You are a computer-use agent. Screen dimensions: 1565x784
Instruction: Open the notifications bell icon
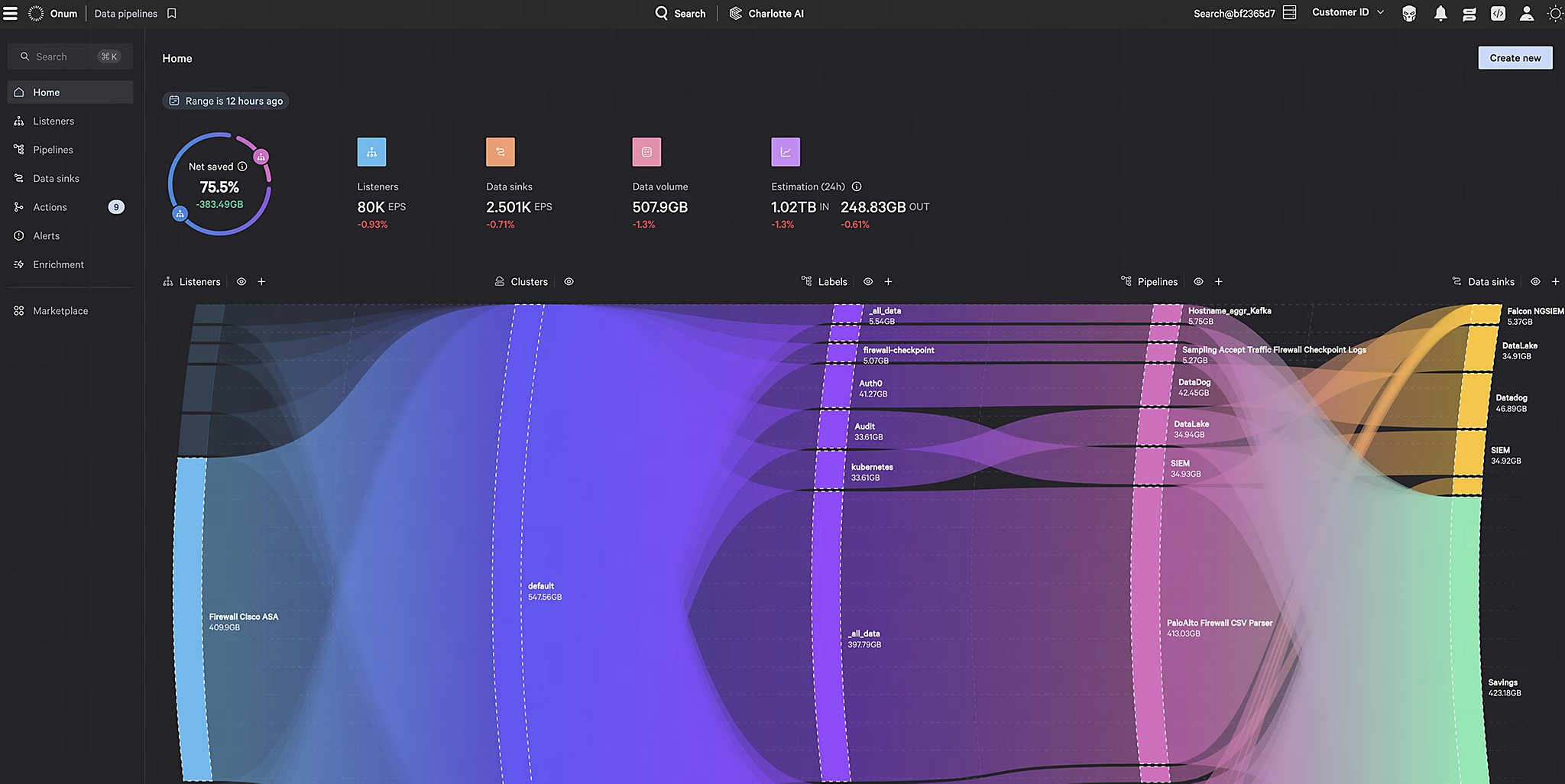click(1440, 14)
